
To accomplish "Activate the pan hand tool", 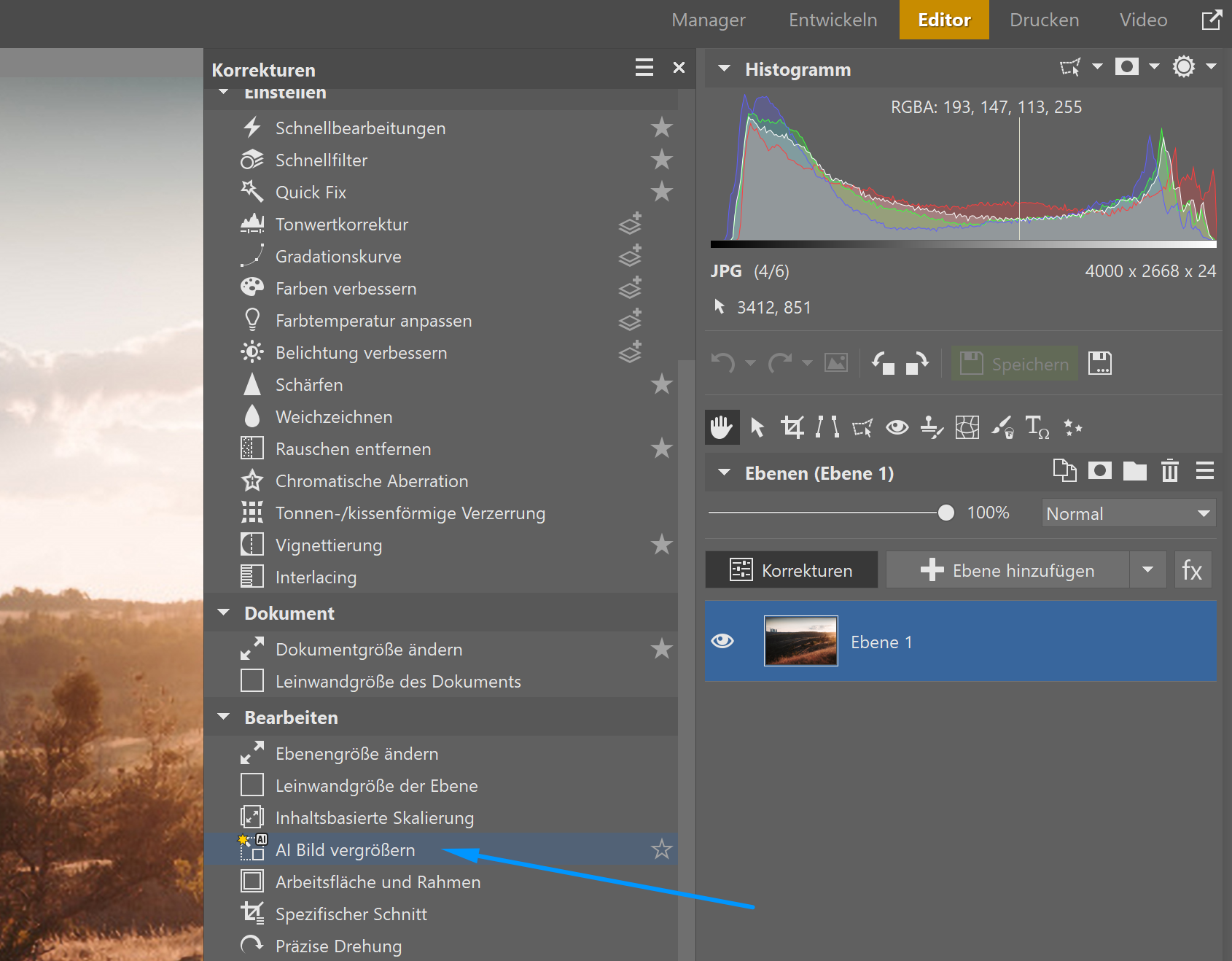I will pyautogui.click(x=722, y=427).
